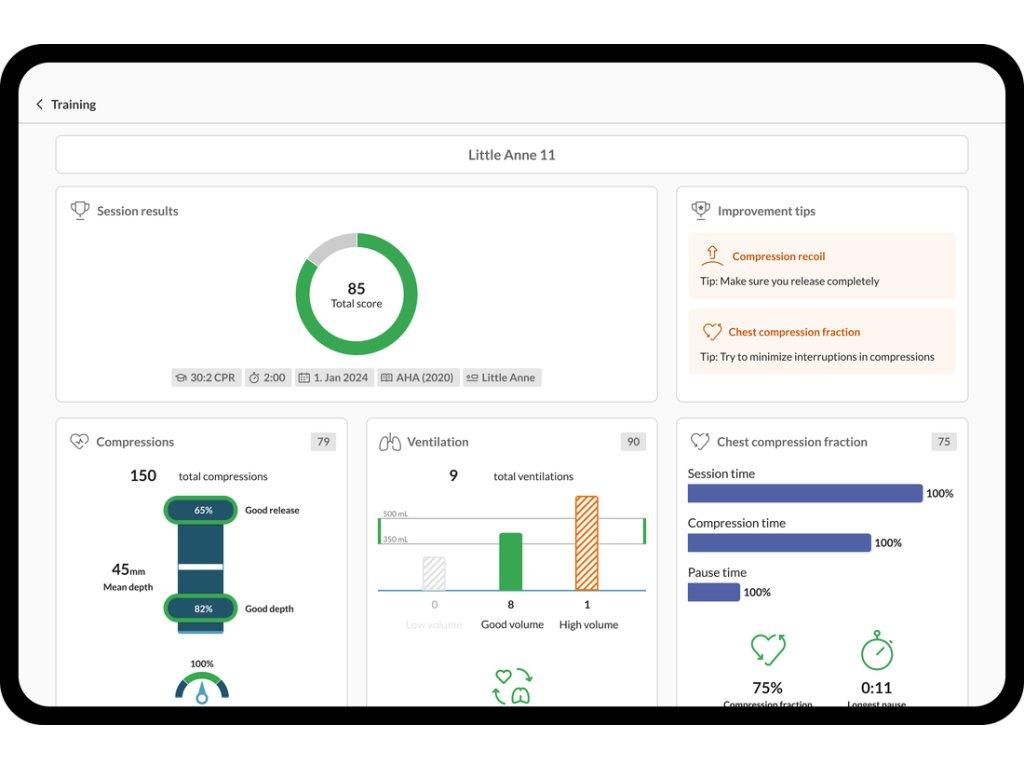Click the Session time progress bar

[805, 493]
